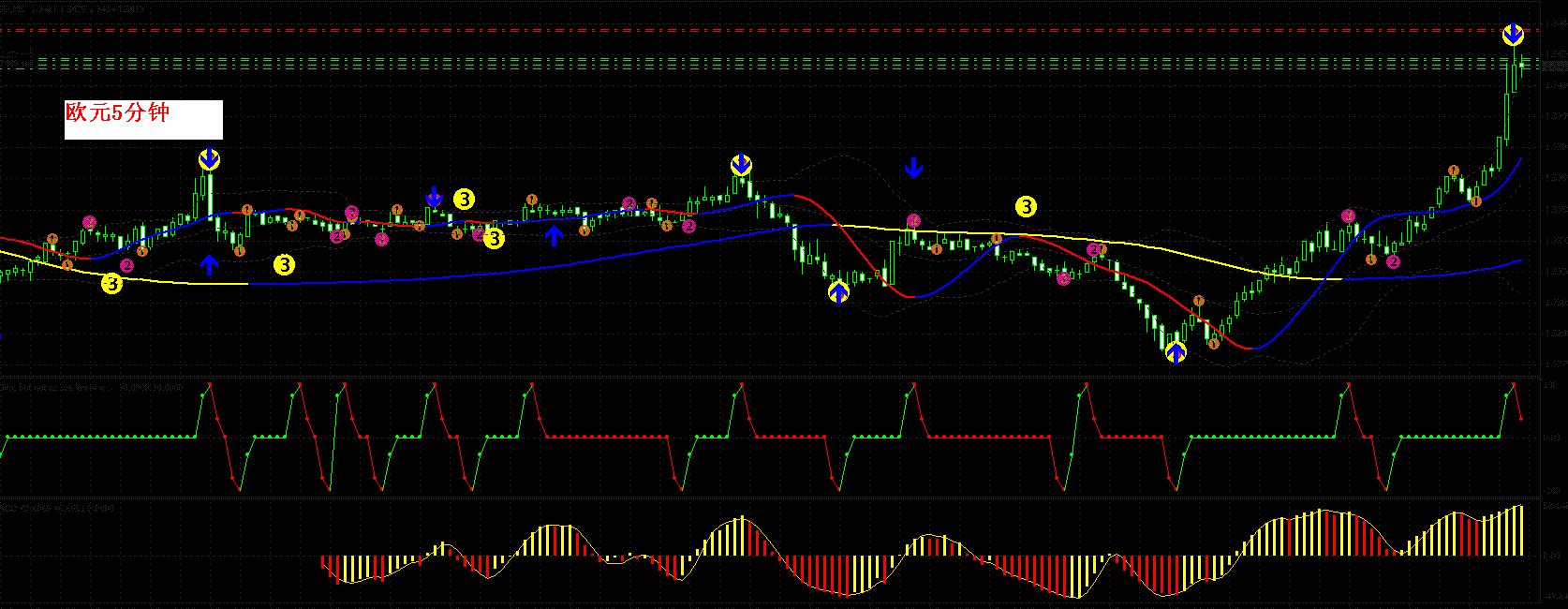The width and height of the screenshot is (1568, 609).
Task: Select the plain blue down arrow beside a circled 3
Action: coord(434,197)
